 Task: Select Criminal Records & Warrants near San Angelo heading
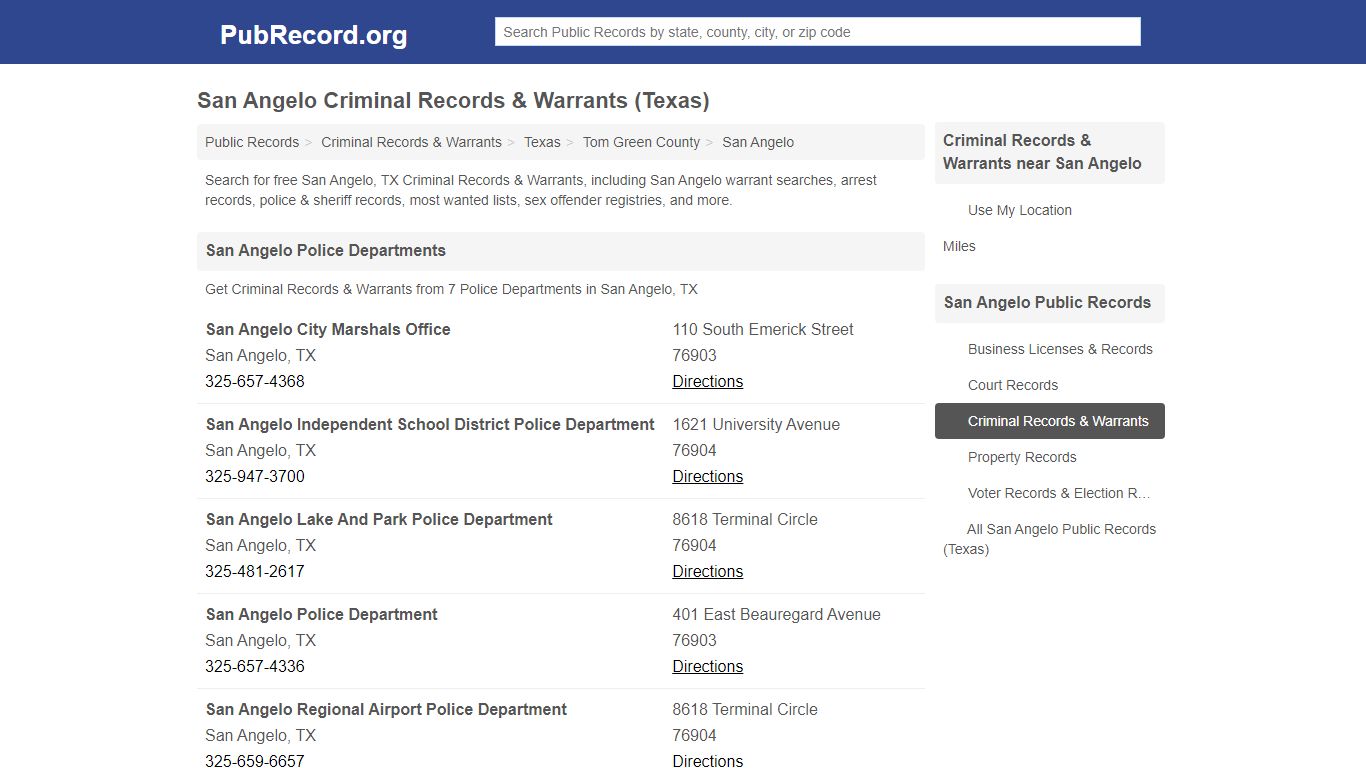click(x=1042, y=152)
